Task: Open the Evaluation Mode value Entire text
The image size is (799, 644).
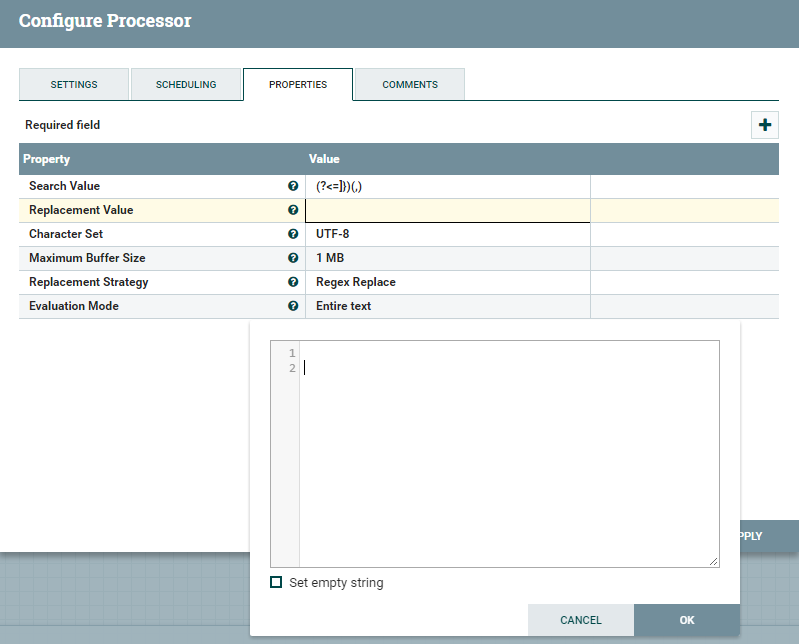Action: pyautogui.click(x=447, y=306)
